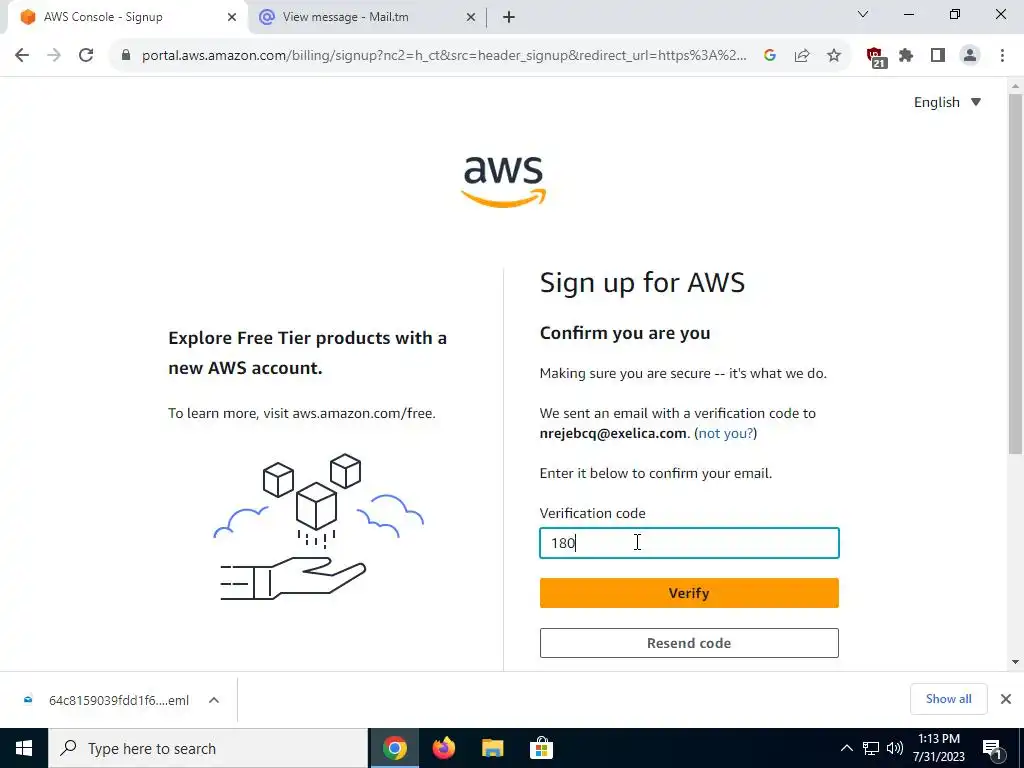Focus the Verification code input field
This screenshot has height=768, width=1024.
tap(689, 543)
